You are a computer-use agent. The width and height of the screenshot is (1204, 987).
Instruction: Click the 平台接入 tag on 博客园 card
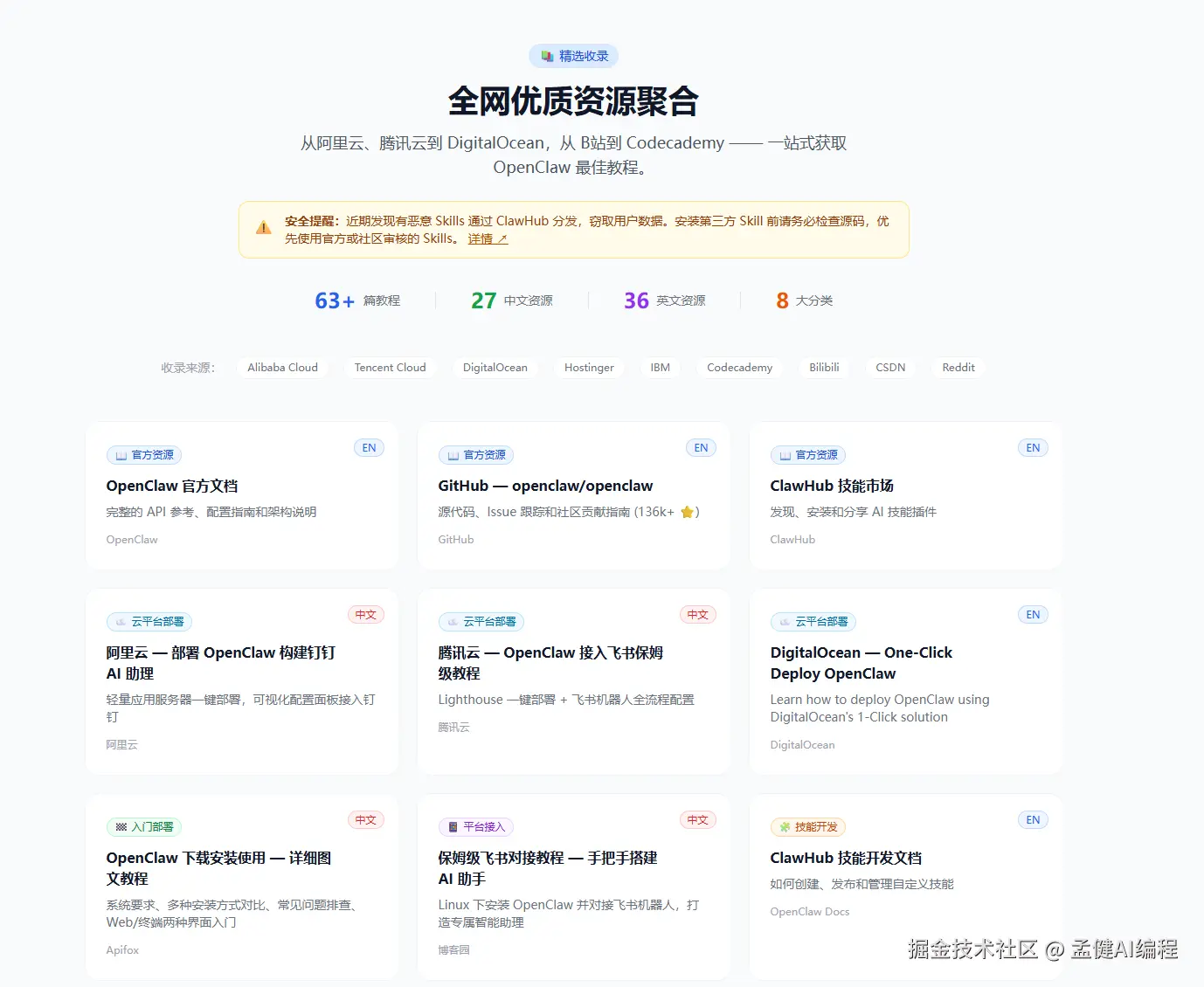[475, 827]
